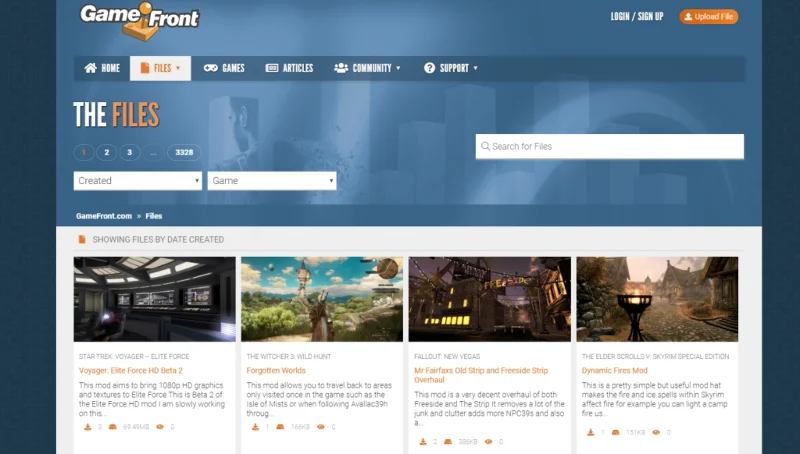Open the Created sort dropdown

138,181
